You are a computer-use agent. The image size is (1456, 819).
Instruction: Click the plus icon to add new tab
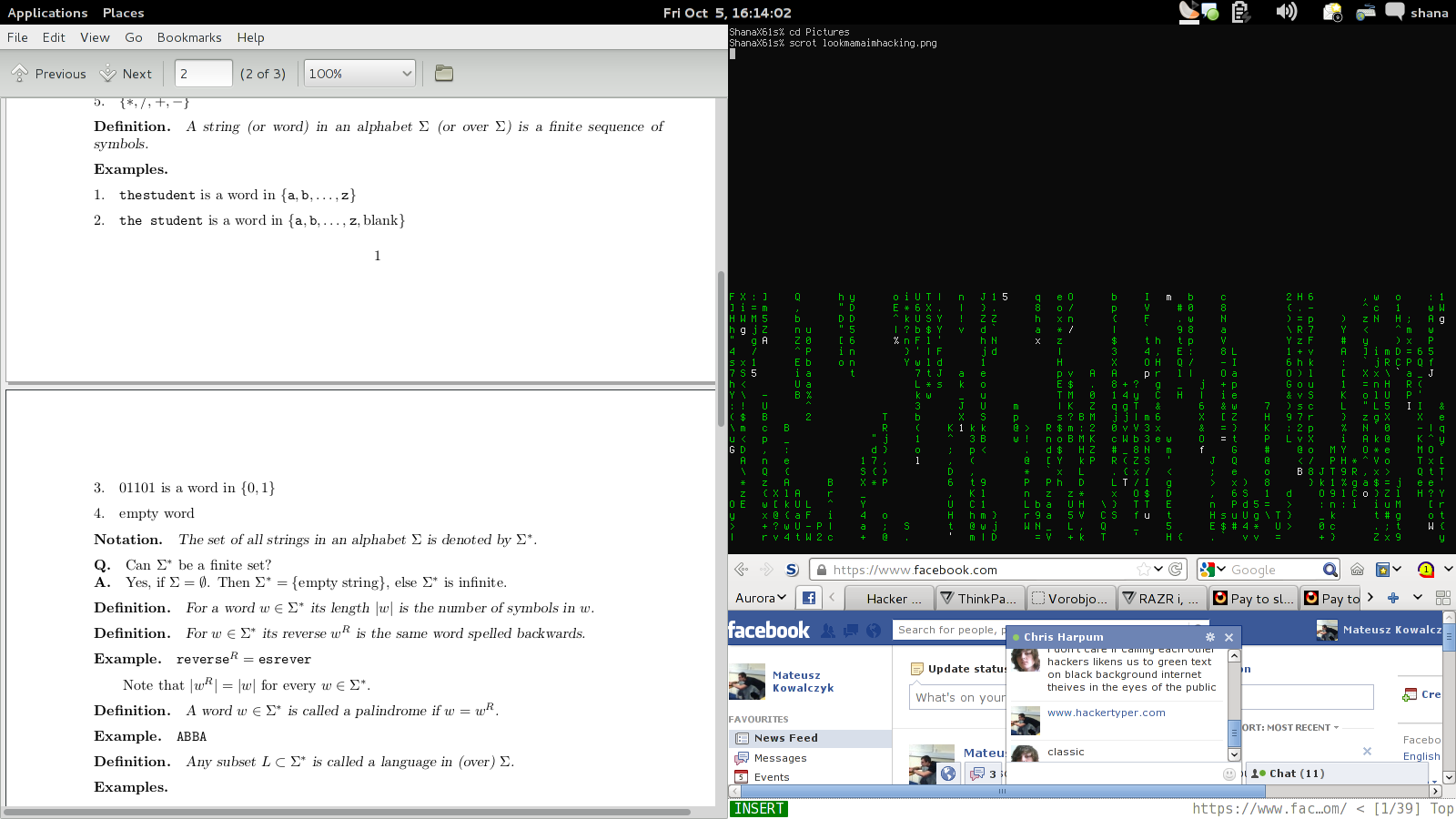tap(1392, 598)
